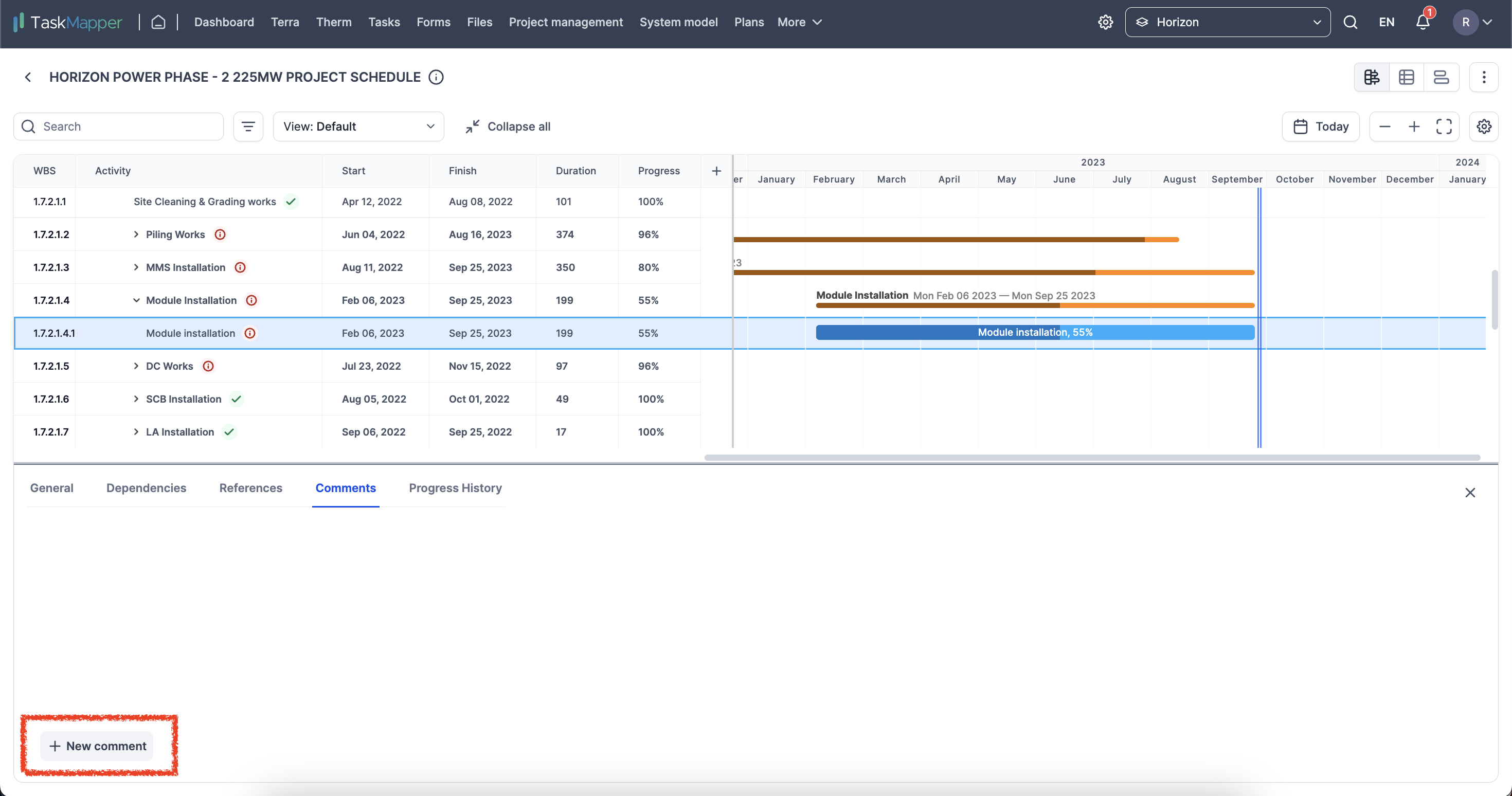Click Collapse all

(508, 127)
